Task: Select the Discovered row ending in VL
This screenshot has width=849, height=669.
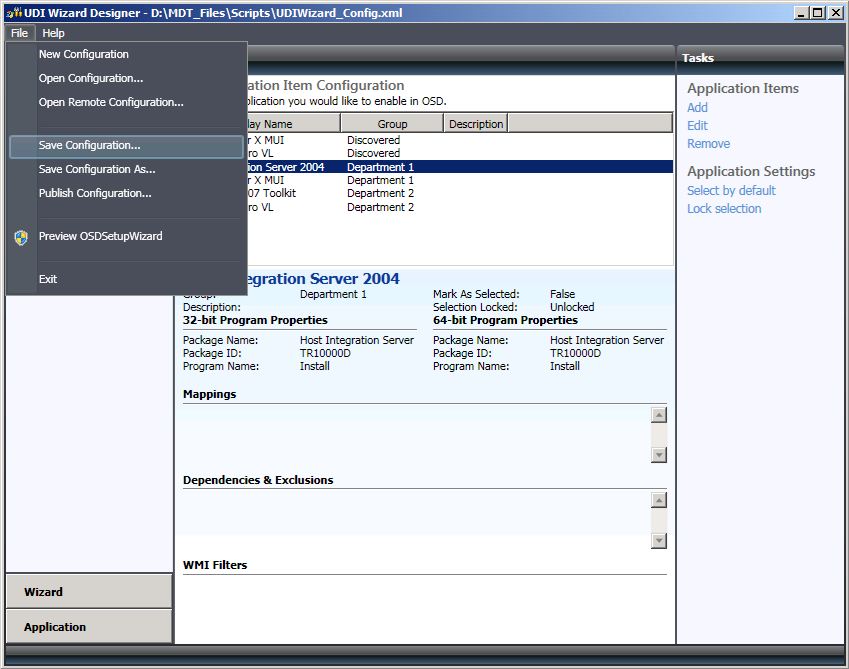Action: tap(460, 153)
